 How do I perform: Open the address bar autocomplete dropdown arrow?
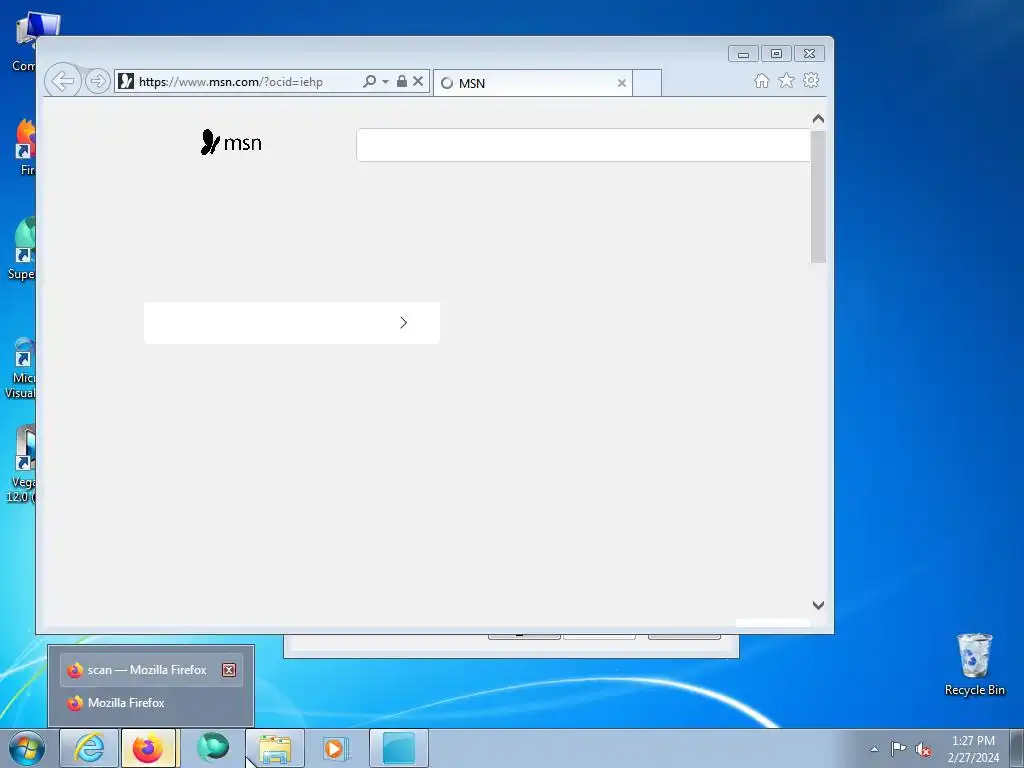[x=385, y=82]
